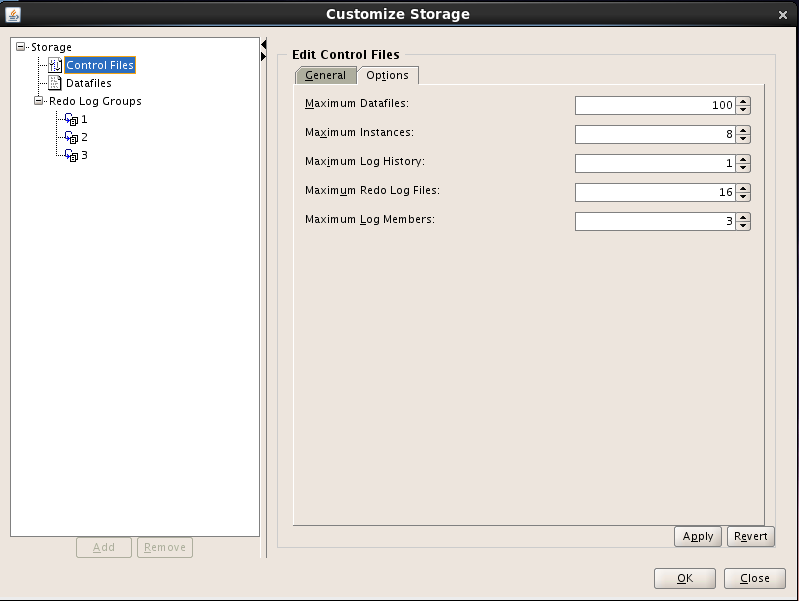Collapse the Redo Log Groups node
This screenshot has width=799, height=601.
[38, 101]
